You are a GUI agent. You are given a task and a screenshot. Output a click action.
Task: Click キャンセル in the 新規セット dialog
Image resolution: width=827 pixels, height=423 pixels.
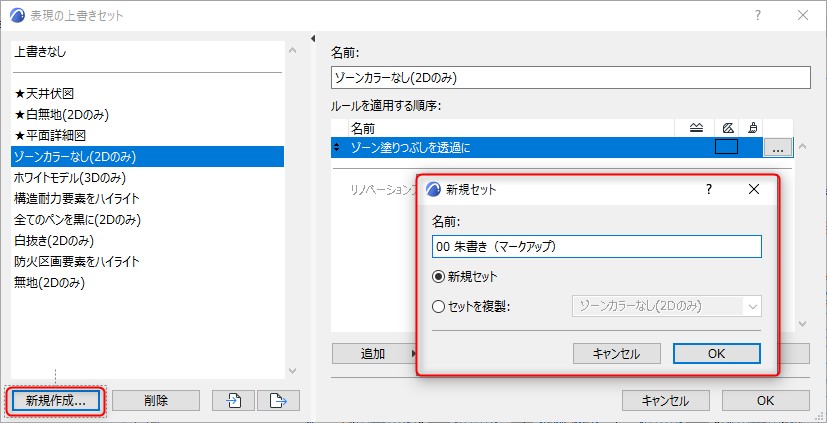(617, 353)
